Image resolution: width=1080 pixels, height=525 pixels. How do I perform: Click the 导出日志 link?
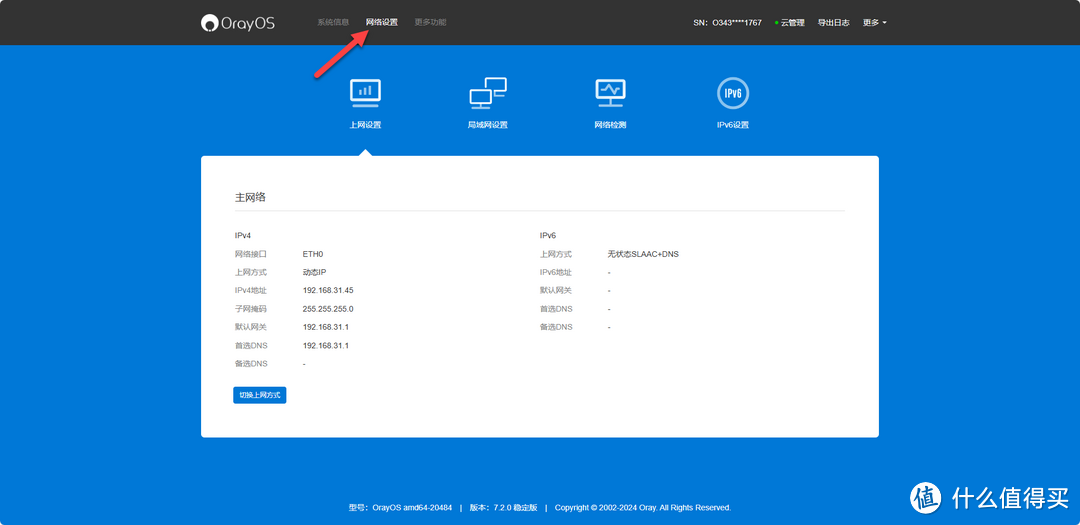(833, 22)
